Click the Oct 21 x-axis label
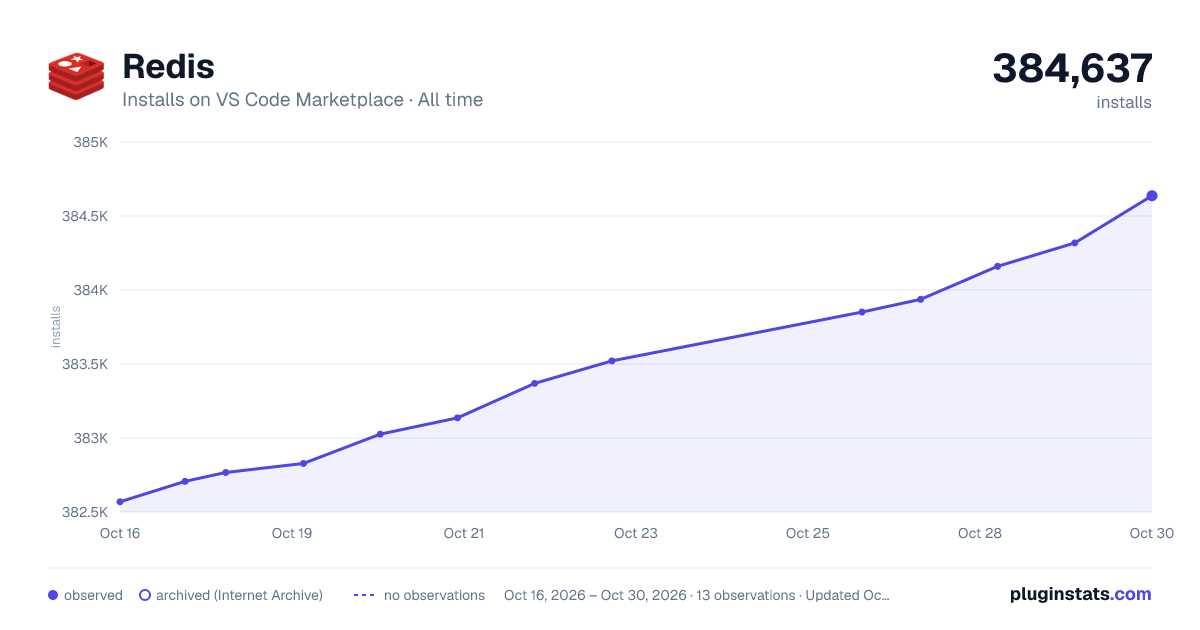 (464, 533)
